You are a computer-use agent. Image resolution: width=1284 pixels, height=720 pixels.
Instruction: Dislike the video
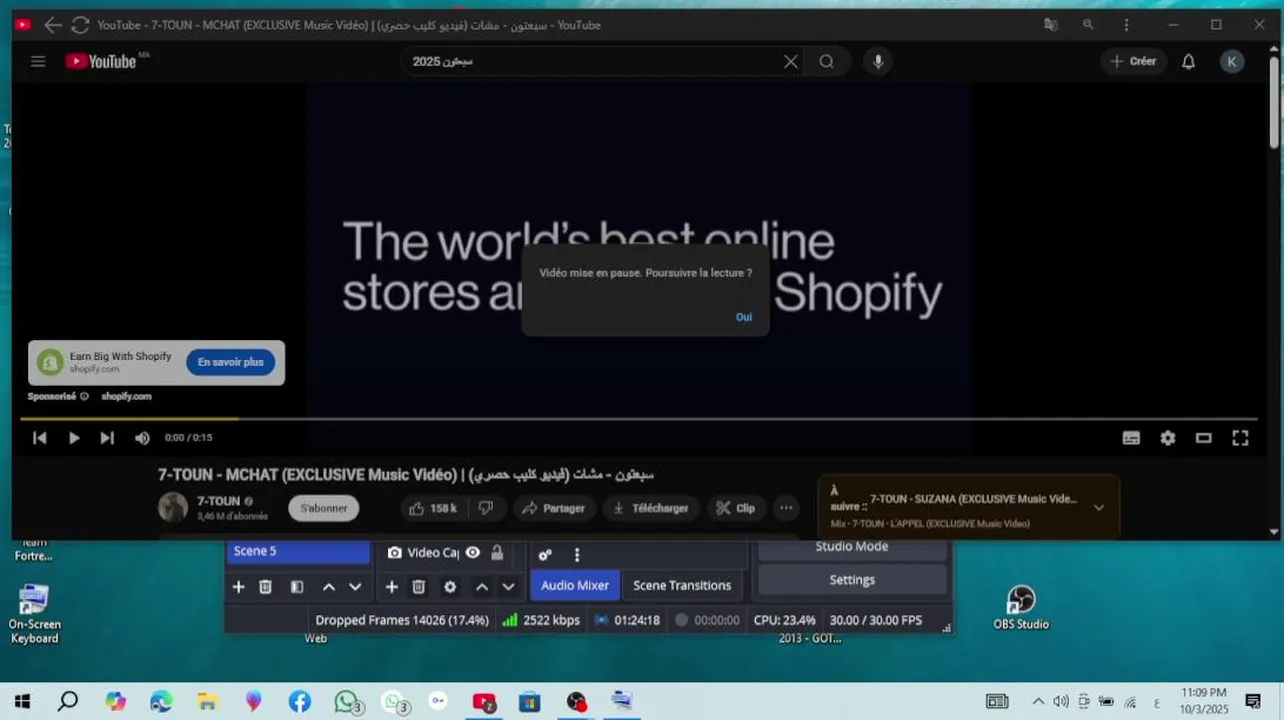486,508
